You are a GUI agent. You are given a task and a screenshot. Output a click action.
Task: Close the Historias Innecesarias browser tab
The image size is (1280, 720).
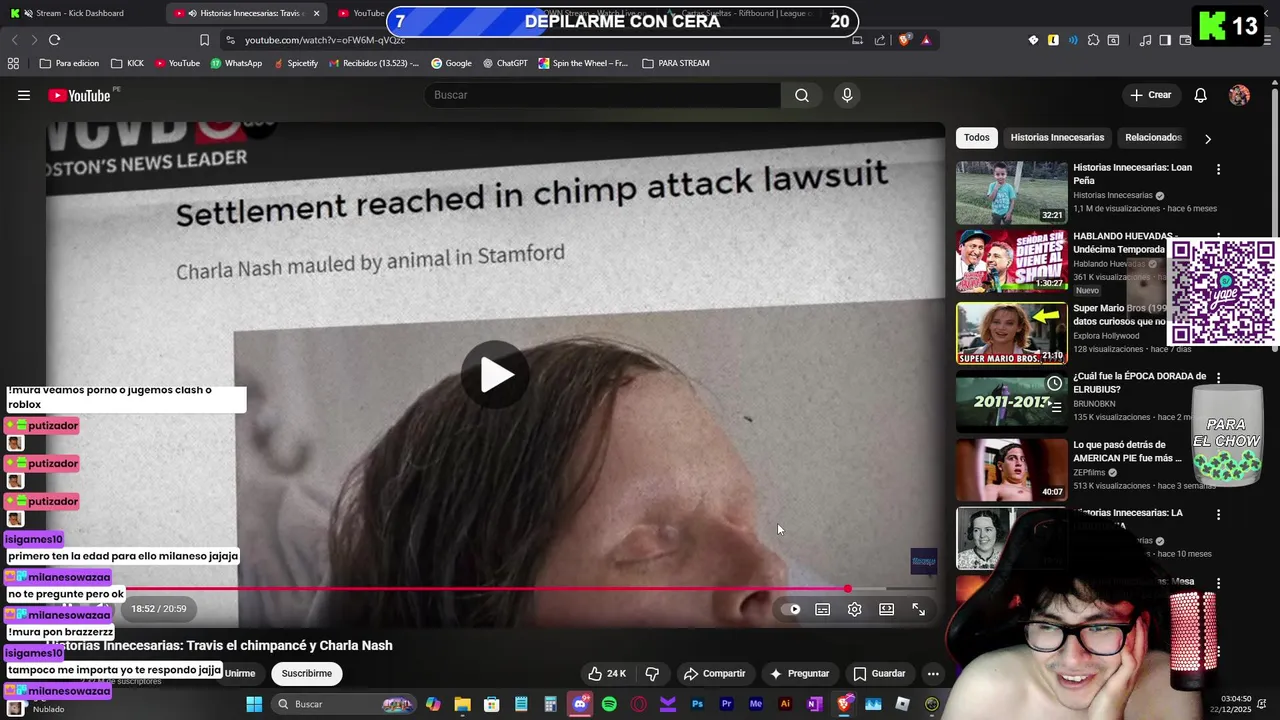[x=316, y=13]
